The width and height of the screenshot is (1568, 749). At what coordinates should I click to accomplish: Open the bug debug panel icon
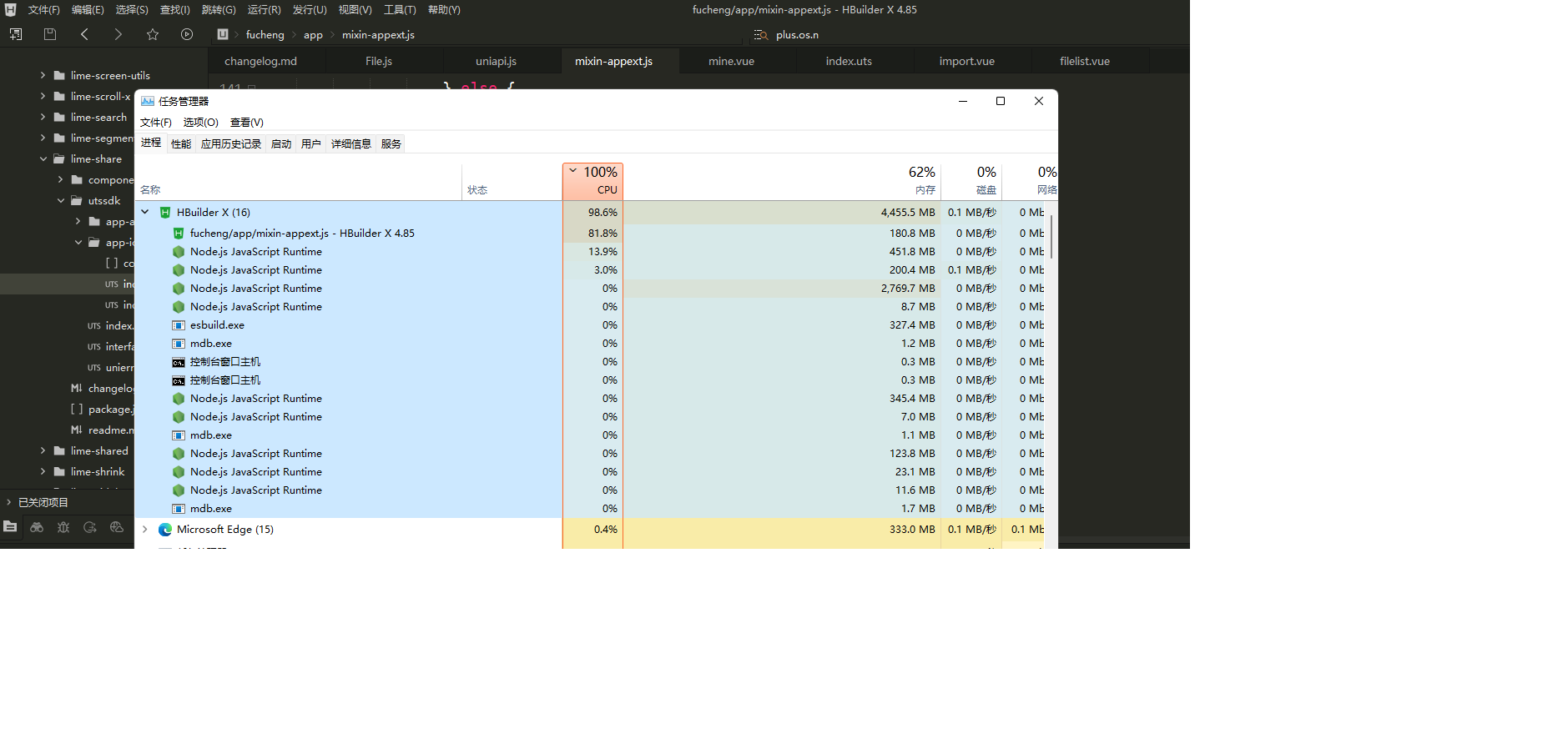pos(63,527)
